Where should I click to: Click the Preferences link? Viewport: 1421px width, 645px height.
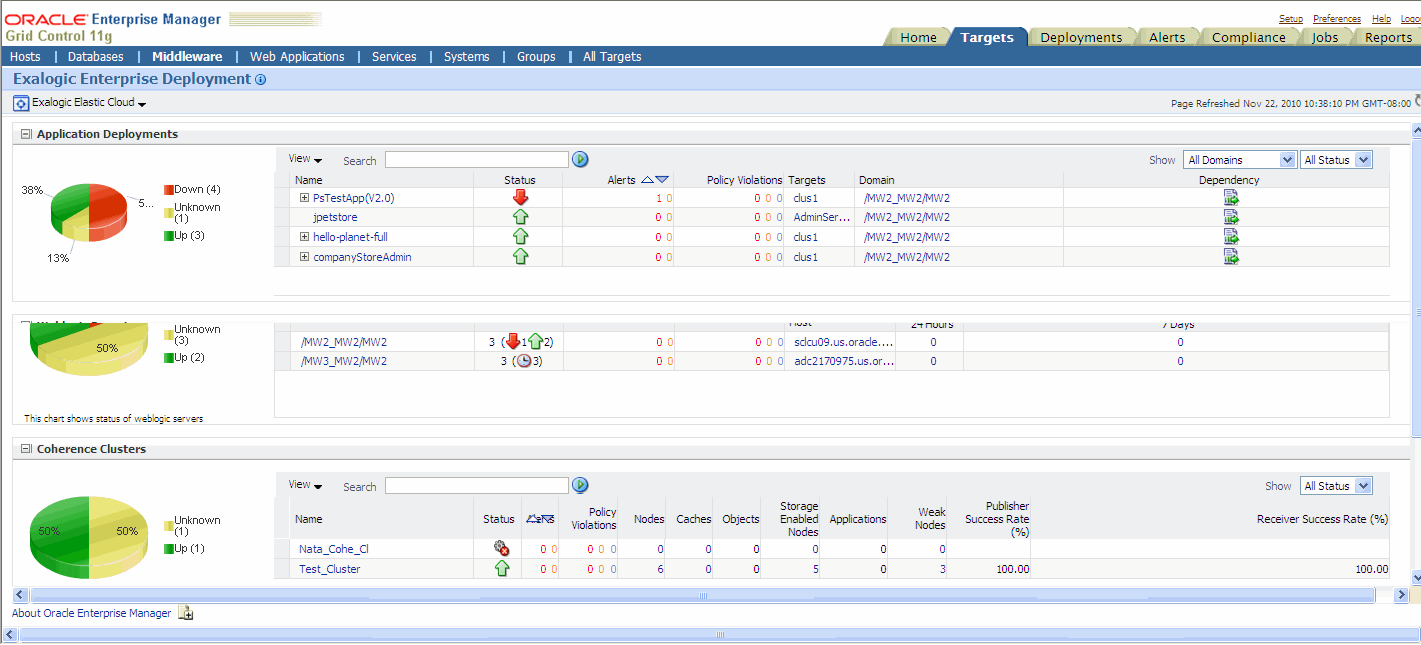pos(1337,19)
